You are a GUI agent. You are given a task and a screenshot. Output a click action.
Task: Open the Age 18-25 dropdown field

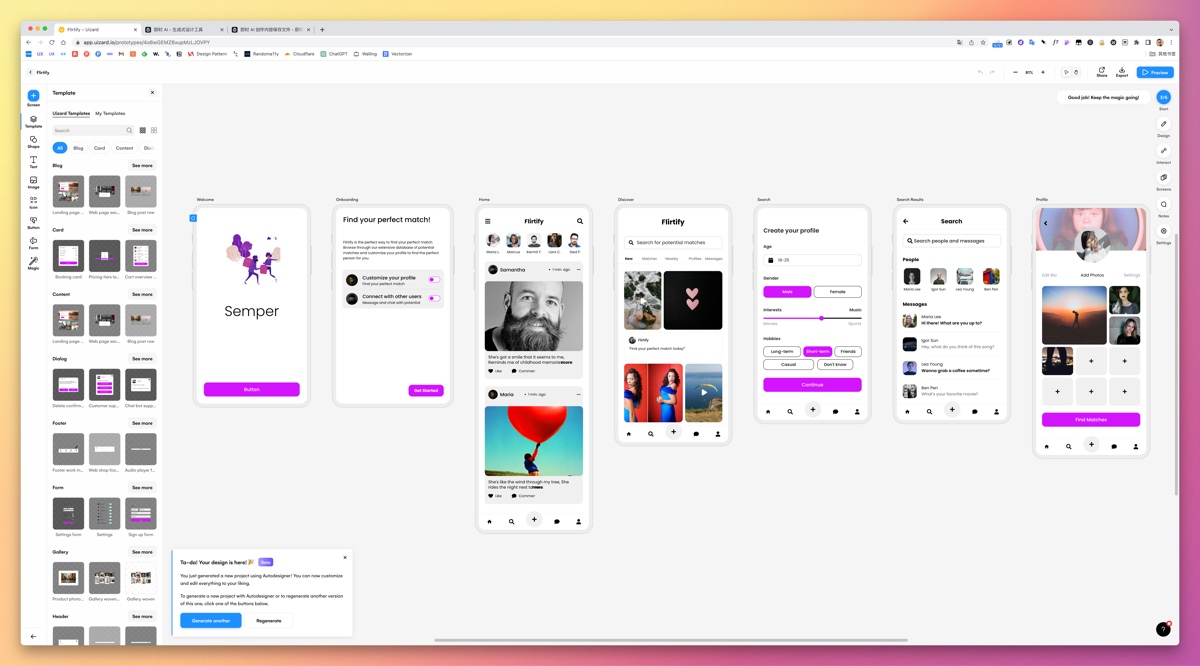click(812, 260)
